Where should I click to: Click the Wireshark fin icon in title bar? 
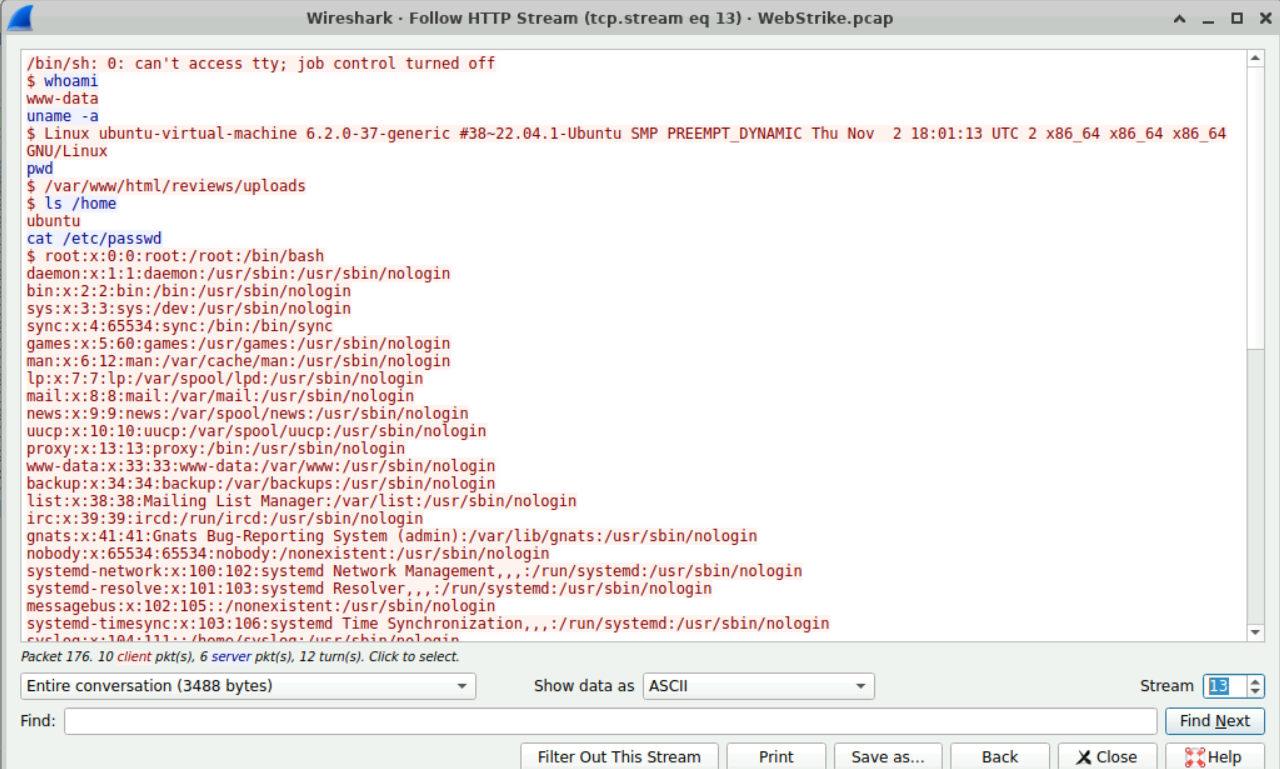[x=19, y=18]
